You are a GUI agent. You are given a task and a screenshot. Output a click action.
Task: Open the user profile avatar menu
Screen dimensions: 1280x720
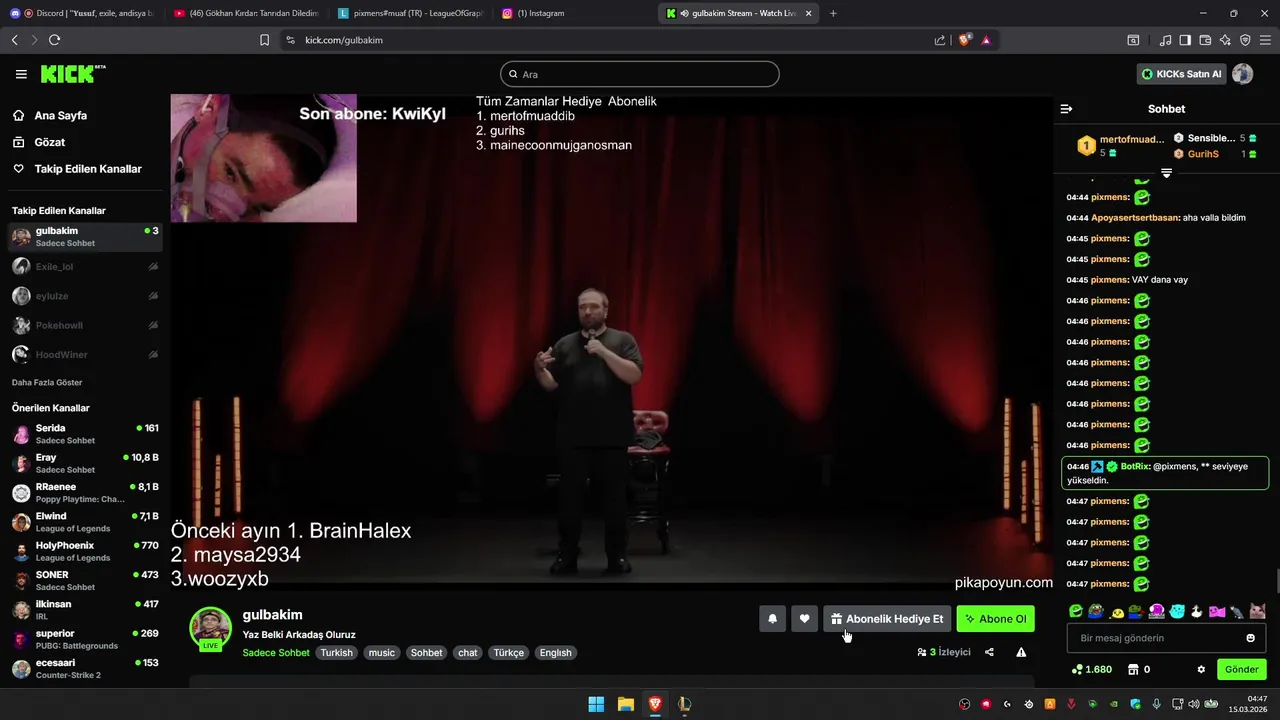point(1243,74)
